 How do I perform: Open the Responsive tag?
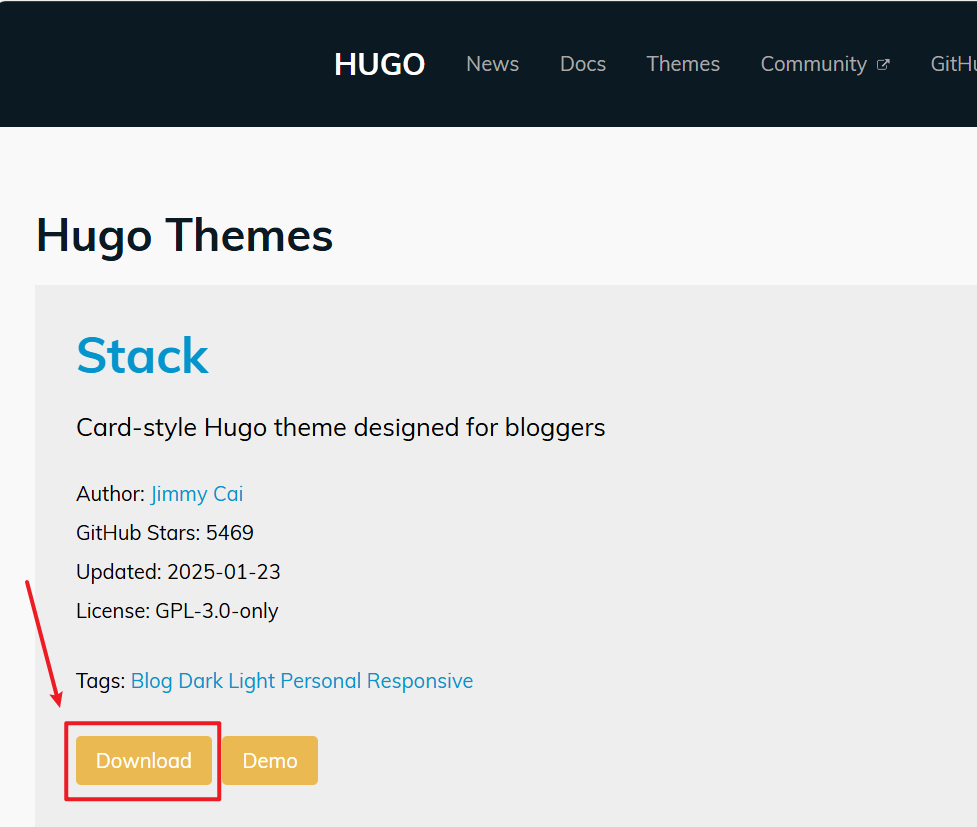(420, 681)
